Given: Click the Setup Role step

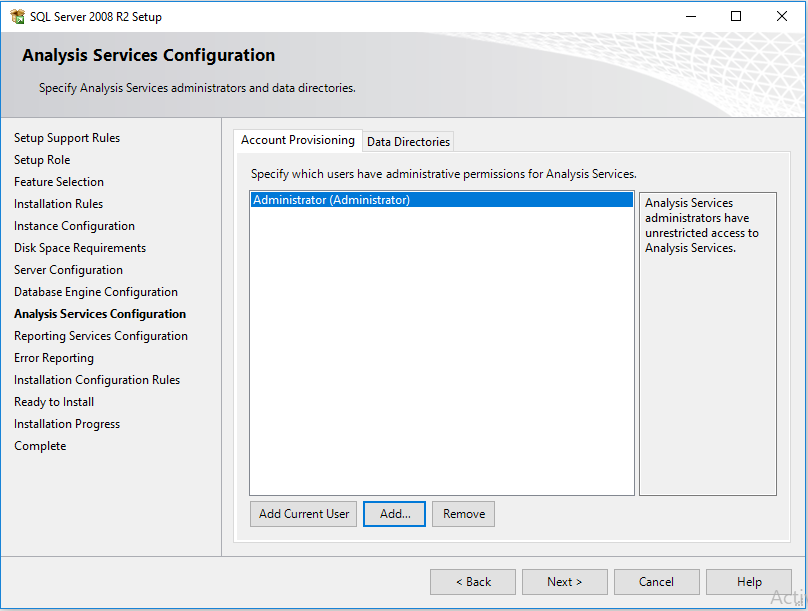Looking at the screenshot, I should point(42,160).
